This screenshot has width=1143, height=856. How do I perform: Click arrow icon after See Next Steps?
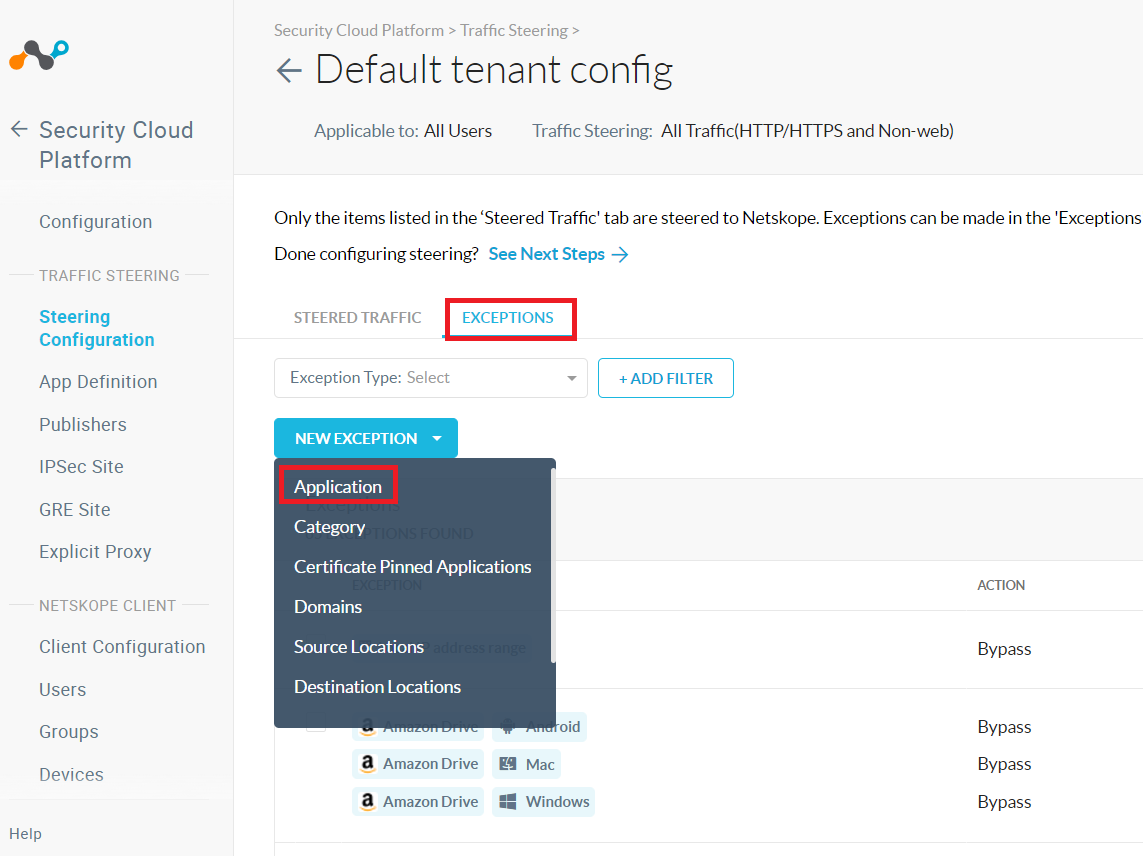click(x=620, y=254)
